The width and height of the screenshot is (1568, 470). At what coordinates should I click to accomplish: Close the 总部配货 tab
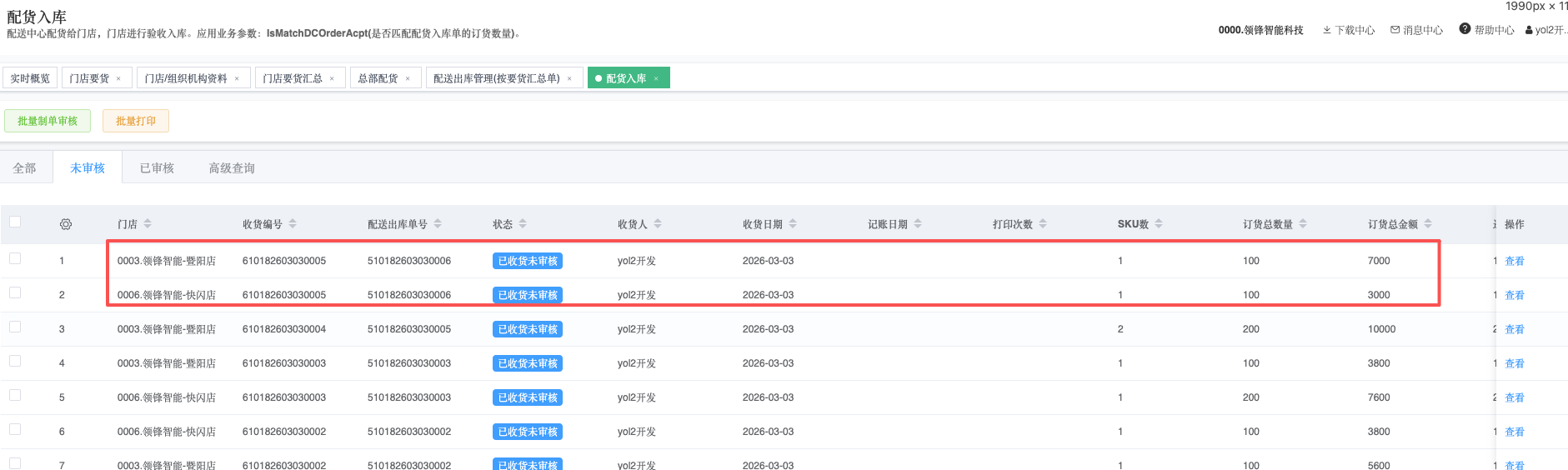[x=408, y=78]
